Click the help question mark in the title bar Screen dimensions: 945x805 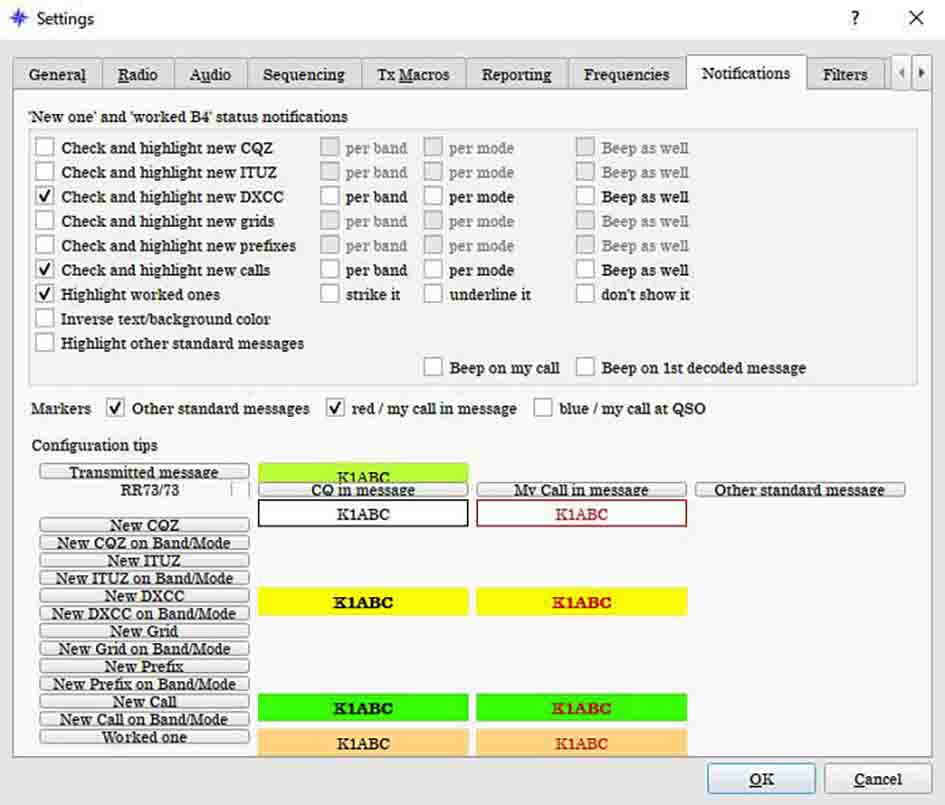click(855, 19)
